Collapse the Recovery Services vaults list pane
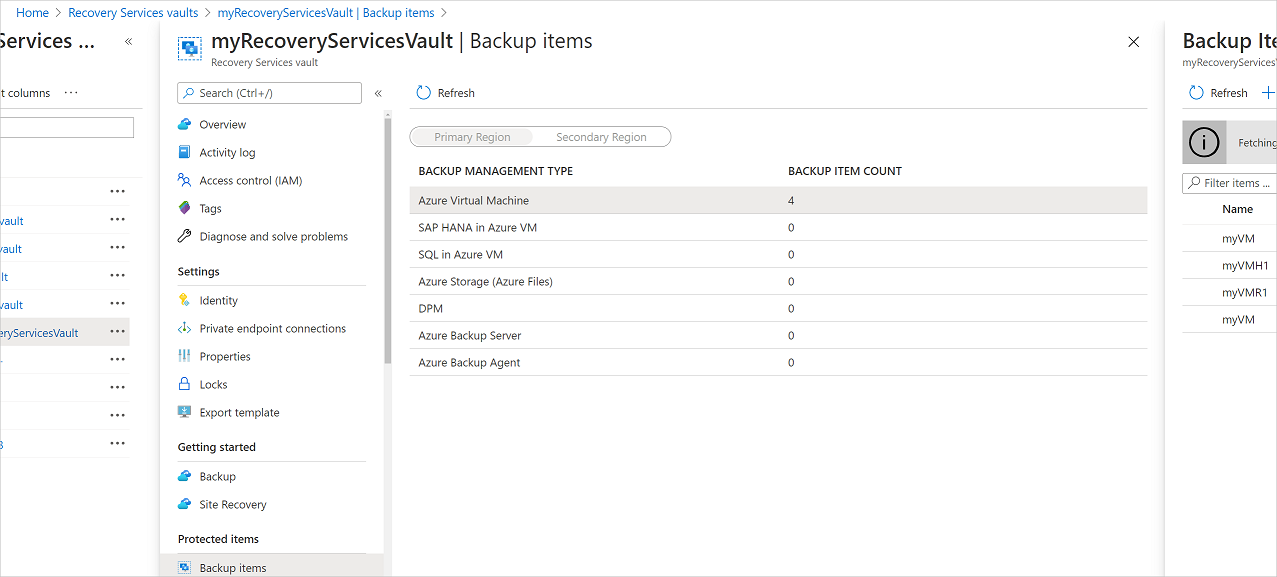 pyautogui.click(x=126, y=41)
